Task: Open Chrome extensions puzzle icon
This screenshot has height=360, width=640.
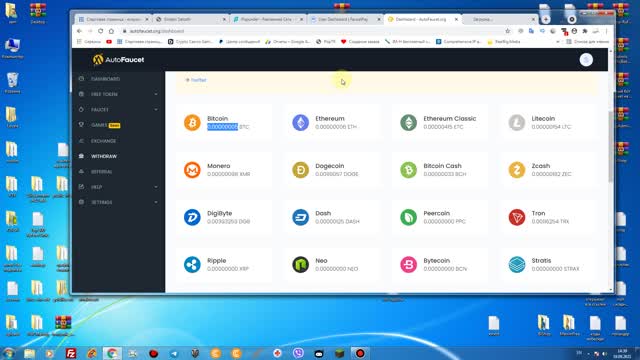Action: tap(584, 31)
